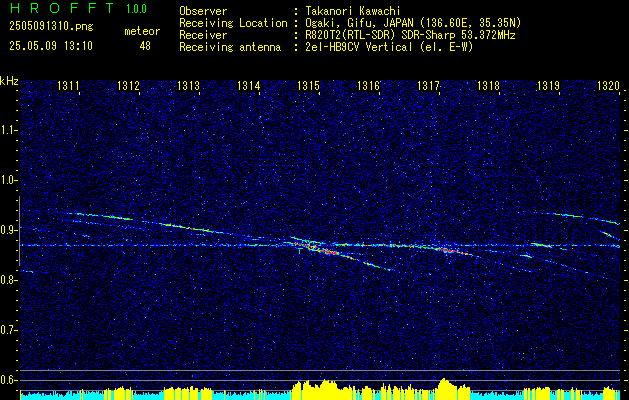The height and width of the screenshot is (400, 629).
Task: Click time marker 1315
Action: (x=308, y=86)
